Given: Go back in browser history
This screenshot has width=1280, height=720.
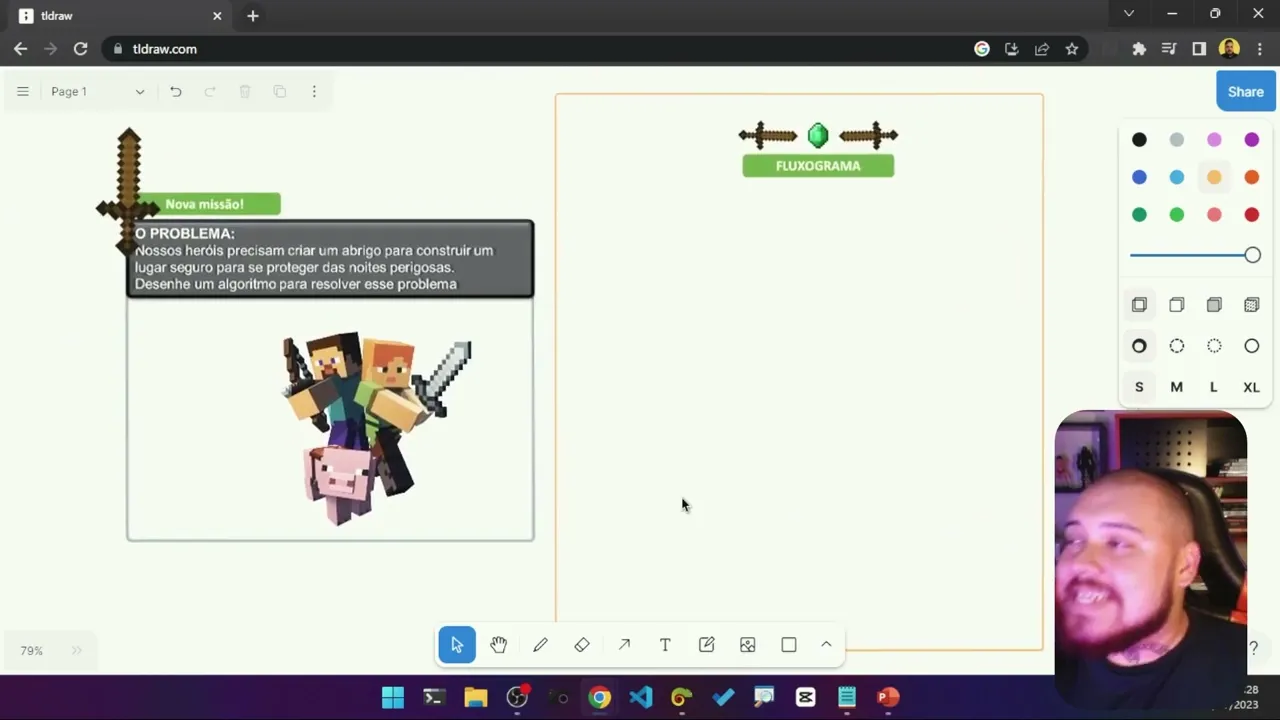Looking at the screenshot, I should point(20,49).
